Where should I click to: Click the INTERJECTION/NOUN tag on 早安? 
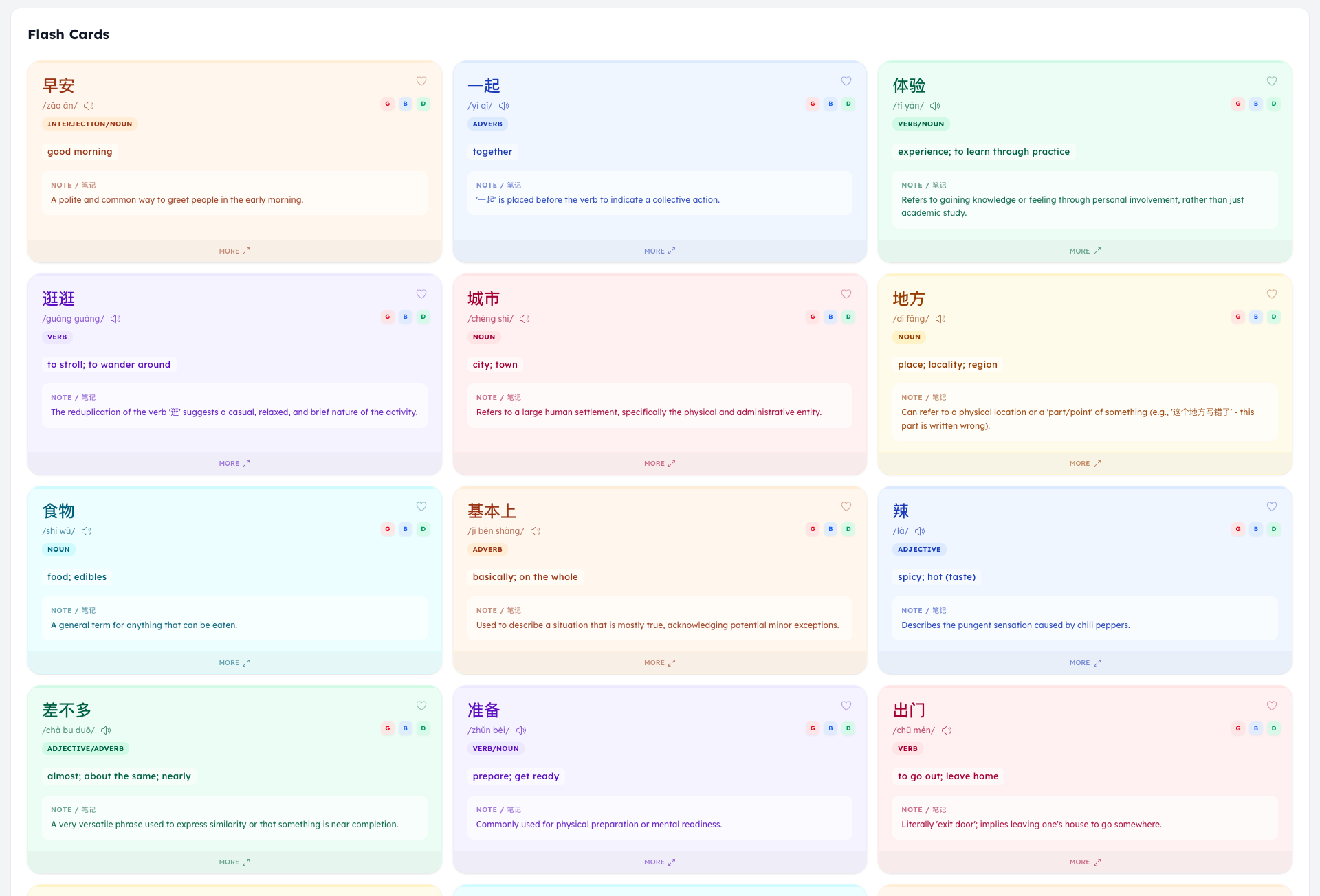pos(90,124)
